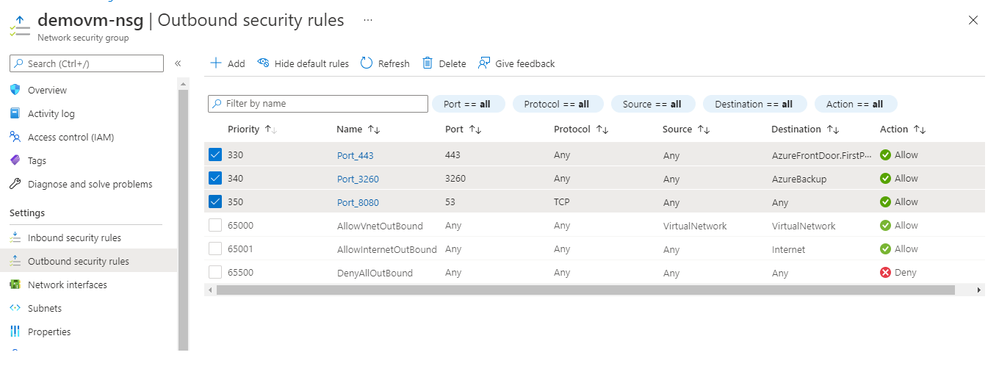
Task: Uncheck the checkbox for Port_3260 rule
Action: point(215,178)
